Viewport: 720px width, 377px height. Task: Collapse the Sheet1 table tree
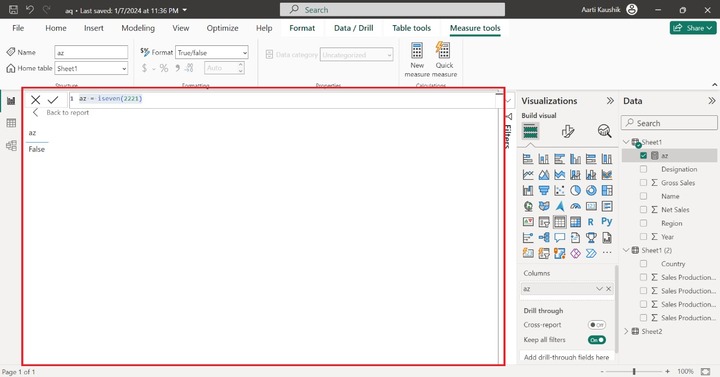(626, 142)
